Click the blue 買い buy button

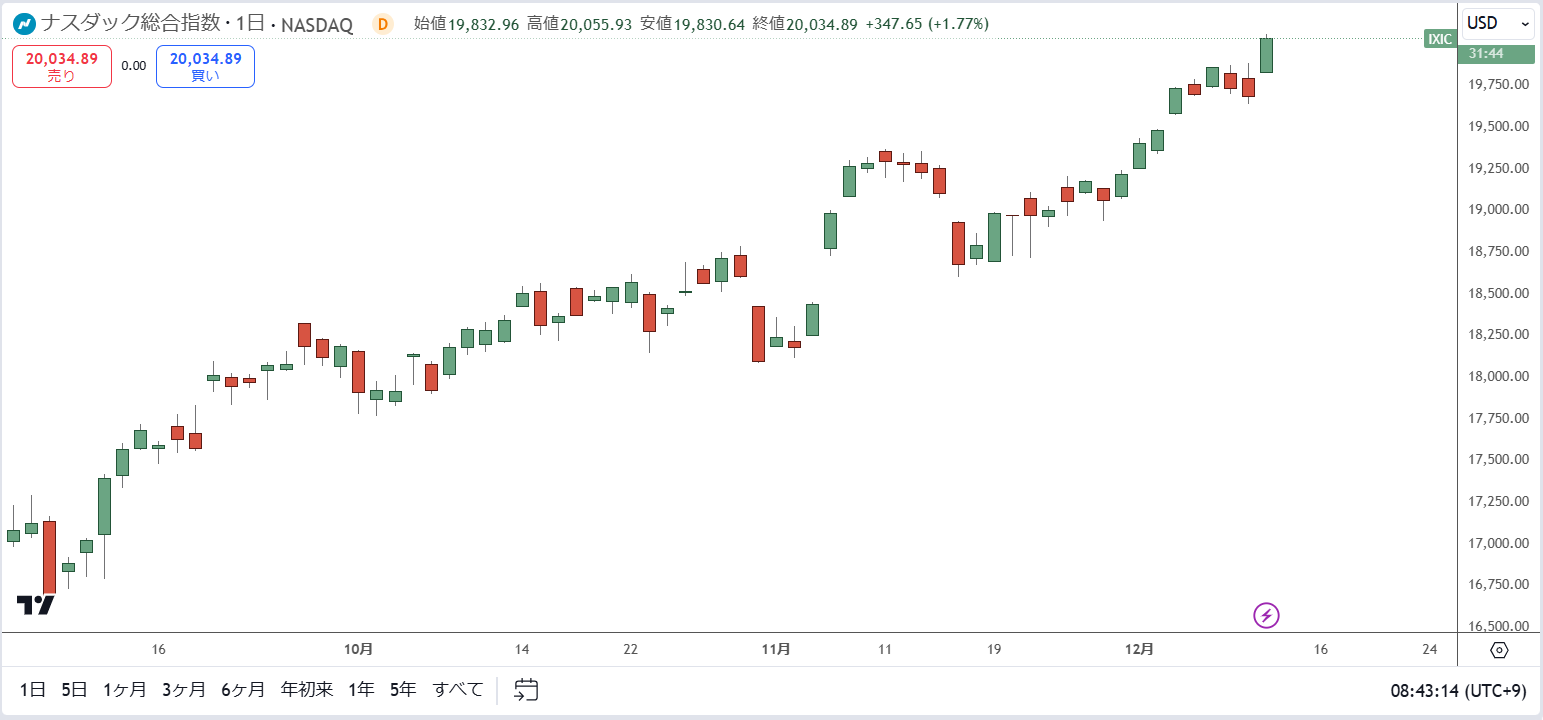[x=205, y=66]
